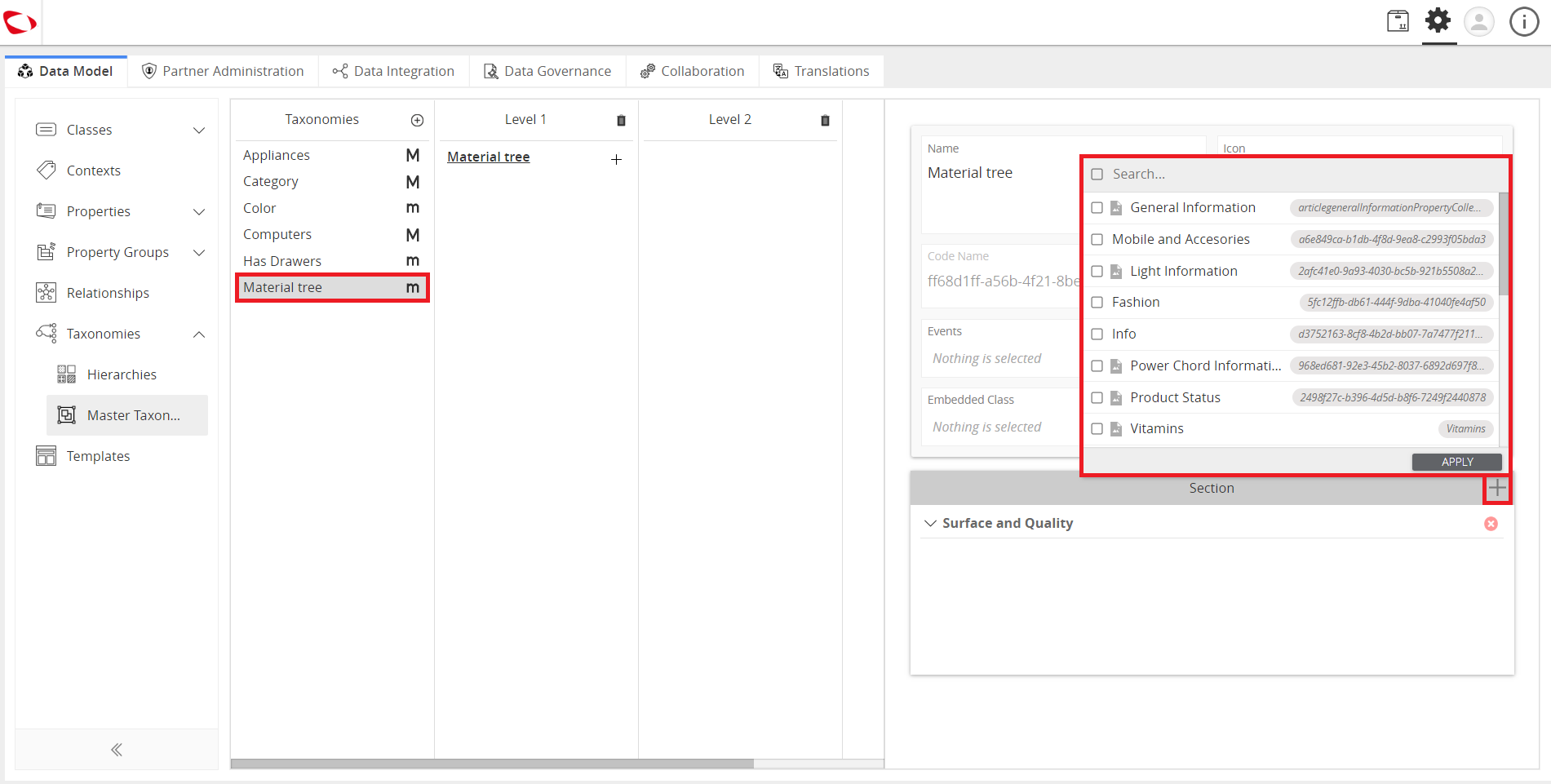Tick the Power Chord Information checkbox

point(1097,366)
